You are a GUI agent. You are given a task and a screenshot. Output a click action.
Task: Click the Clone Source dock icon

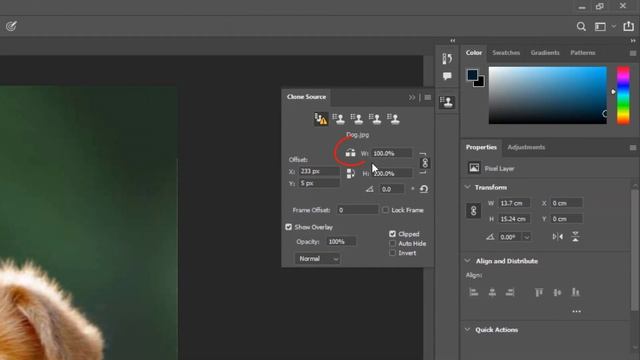pos(447,102)
